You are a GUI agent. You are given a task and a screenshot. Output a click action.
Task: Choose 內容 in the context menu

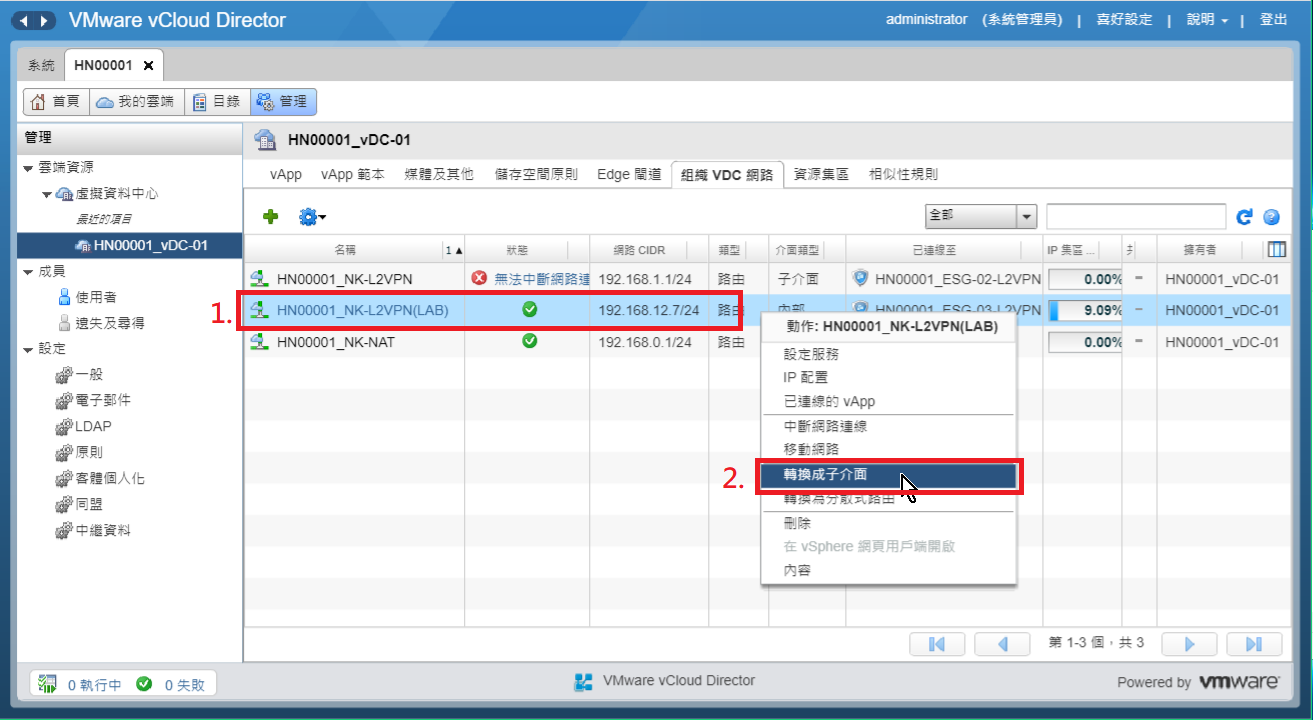797,571
